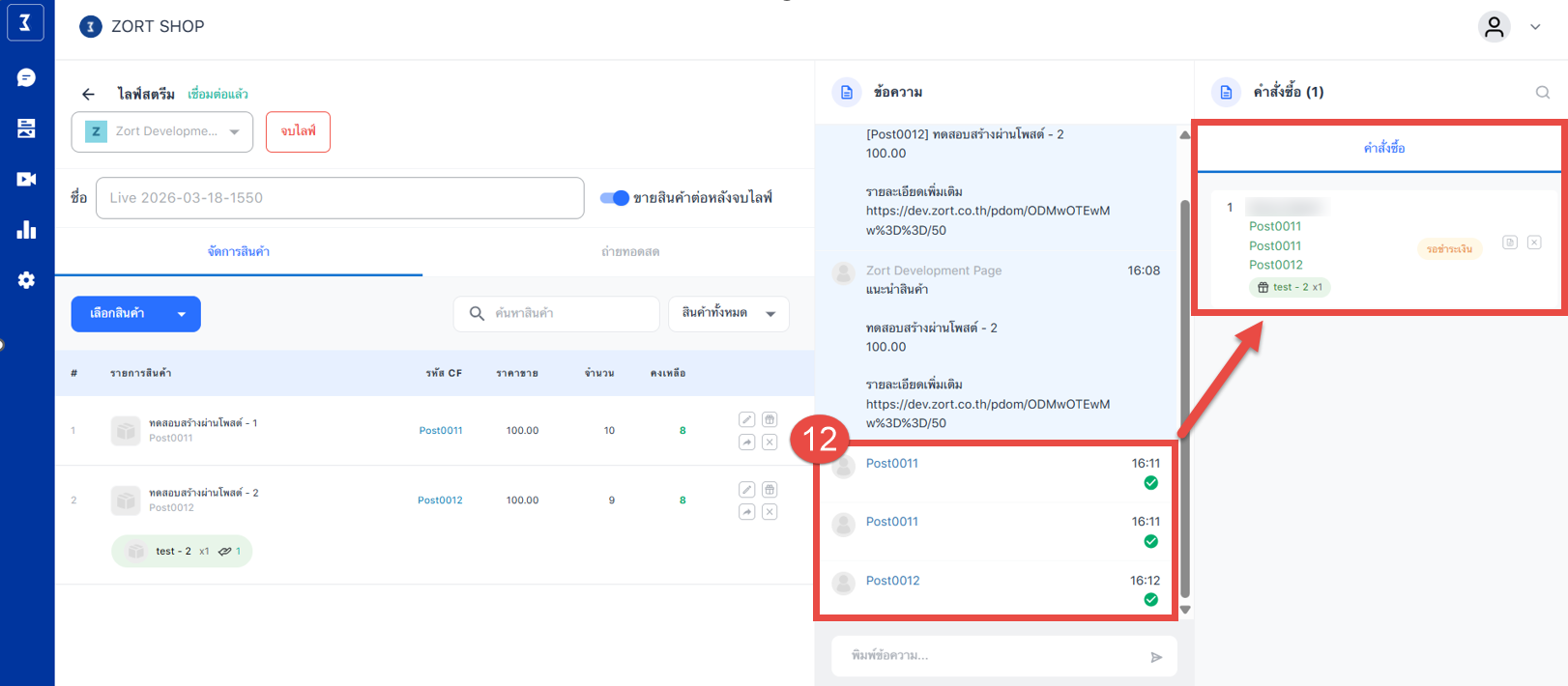Viewport: 1568px width, 686px height.
Task: Click the back arrow beside ไลฟ์สตรีม
Action: [88, 94]
